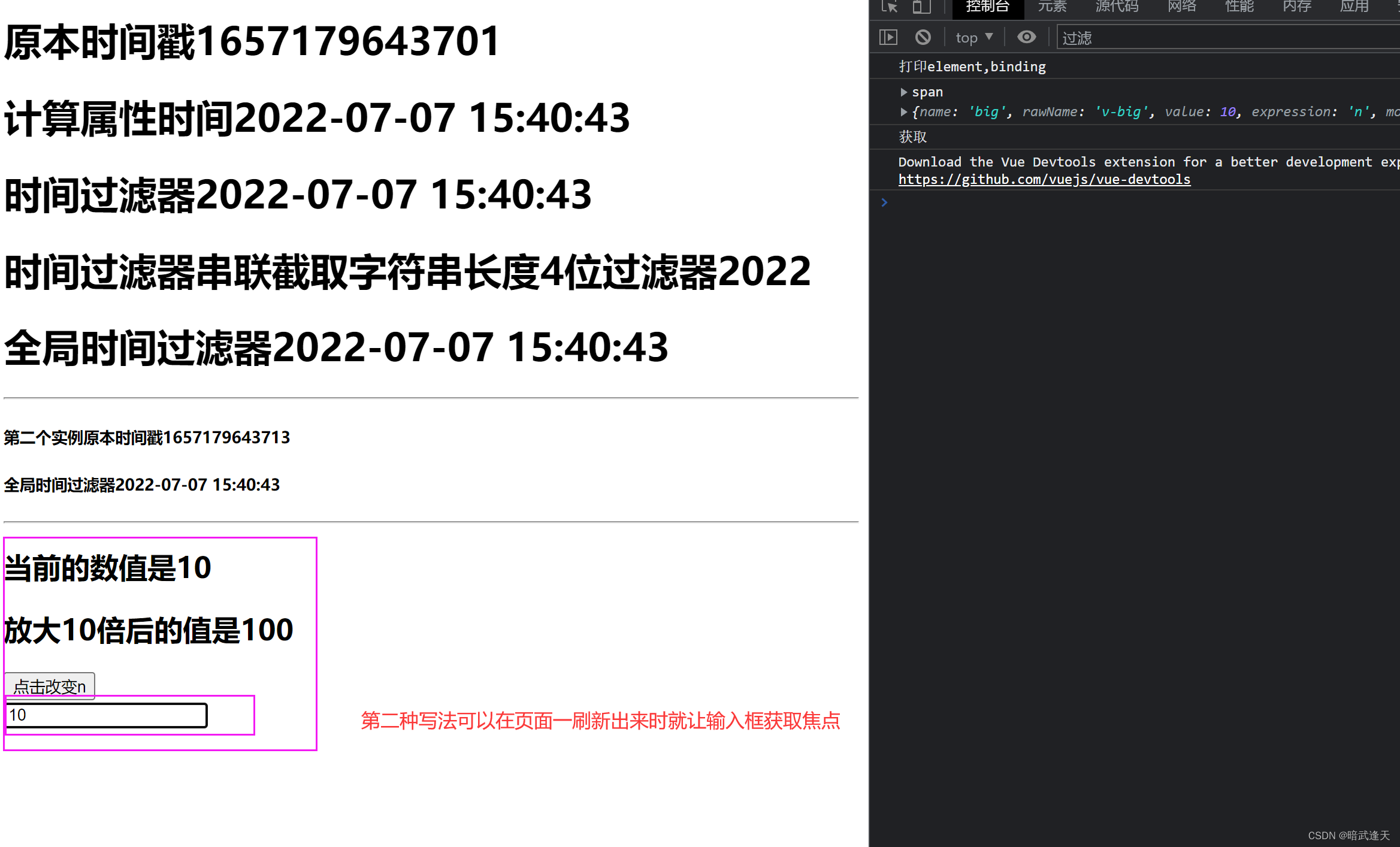Click the eye/visibility toggle icon
The width and height of the screenshot is (1400, 847).
tap(1024, 38)
